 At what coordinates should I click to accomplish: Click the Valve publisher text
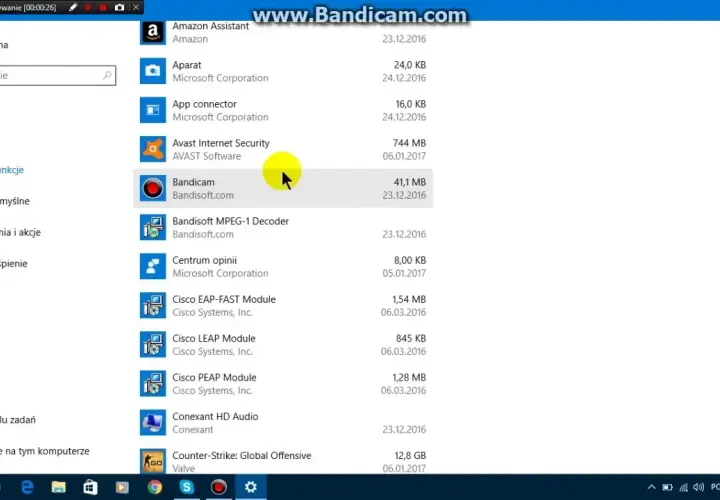click(x=184, y=468)
